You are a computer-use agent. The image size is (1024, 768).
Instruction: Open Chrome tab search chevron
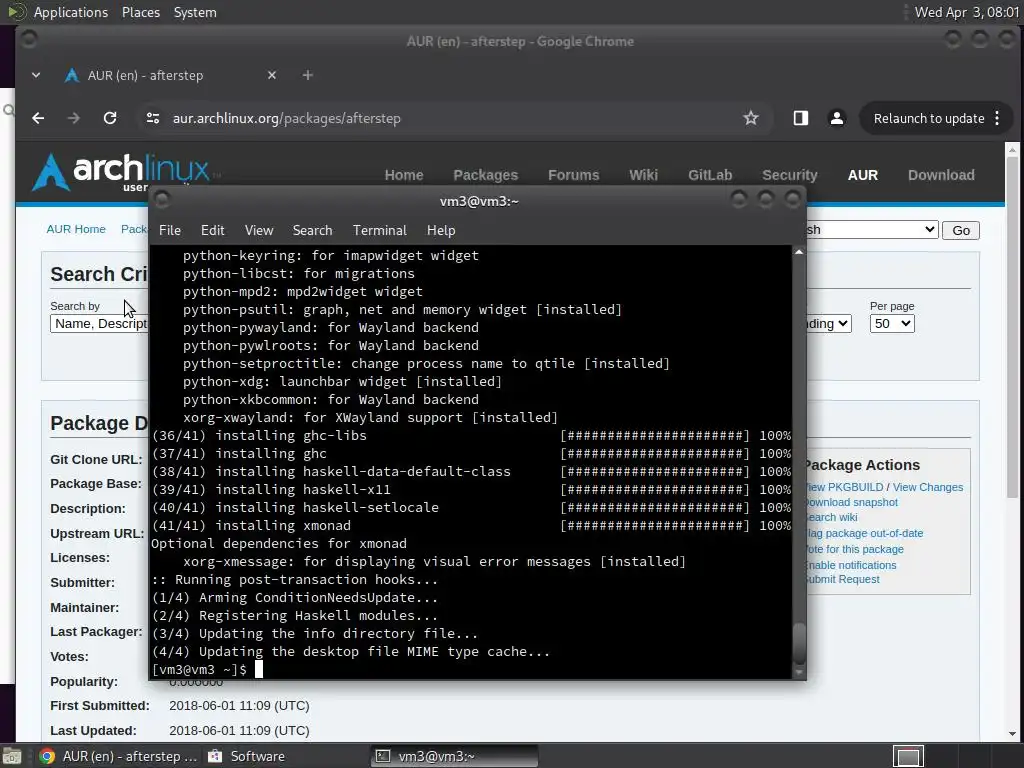pos(36,75)
